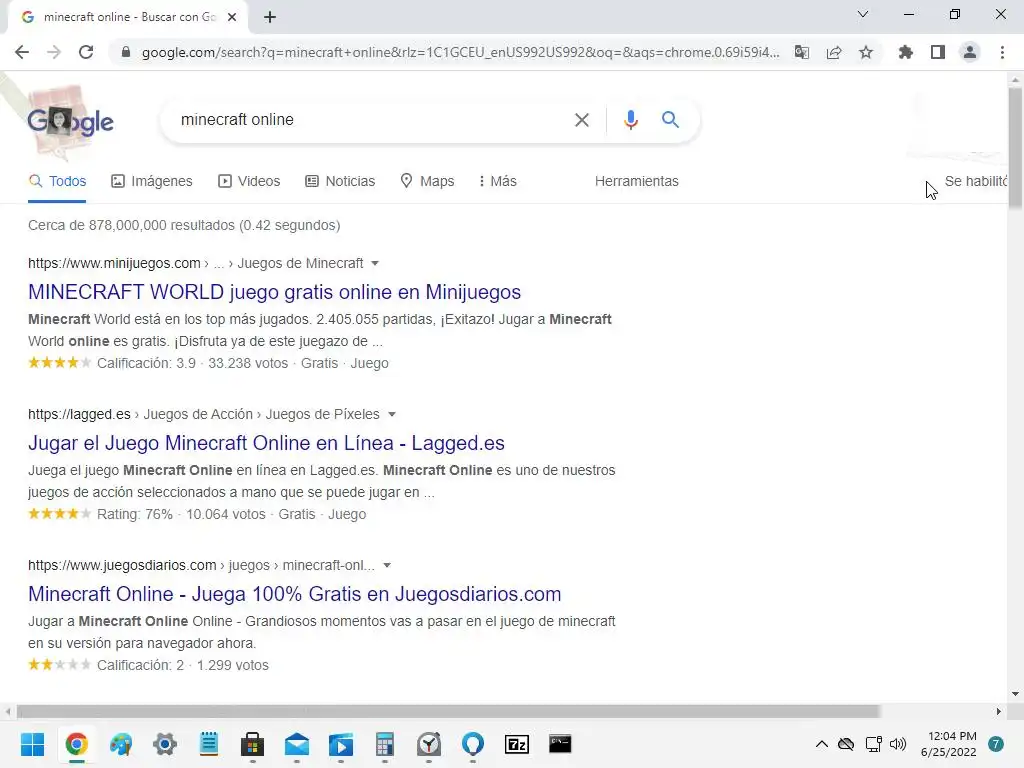Screen dimensions: 1024x768
Task: Open the Notepad icon in the taskbar
Action: [x=209, y=744]
